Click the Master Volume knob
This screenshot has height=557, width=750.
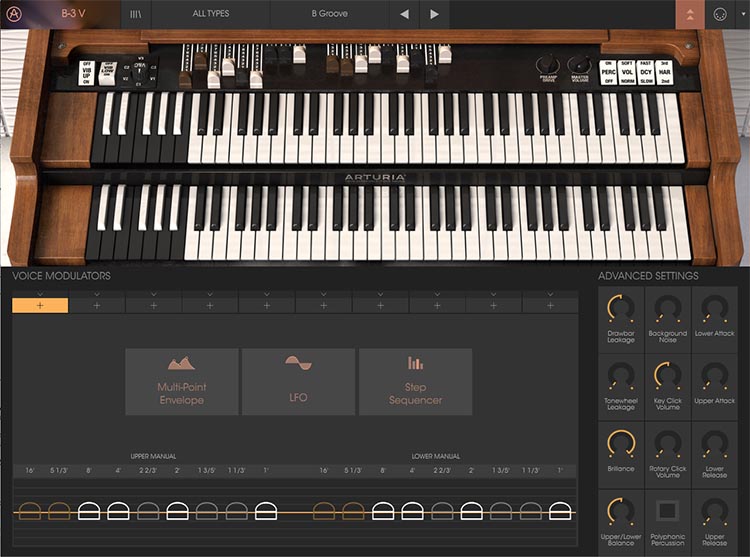click(580, 66)
